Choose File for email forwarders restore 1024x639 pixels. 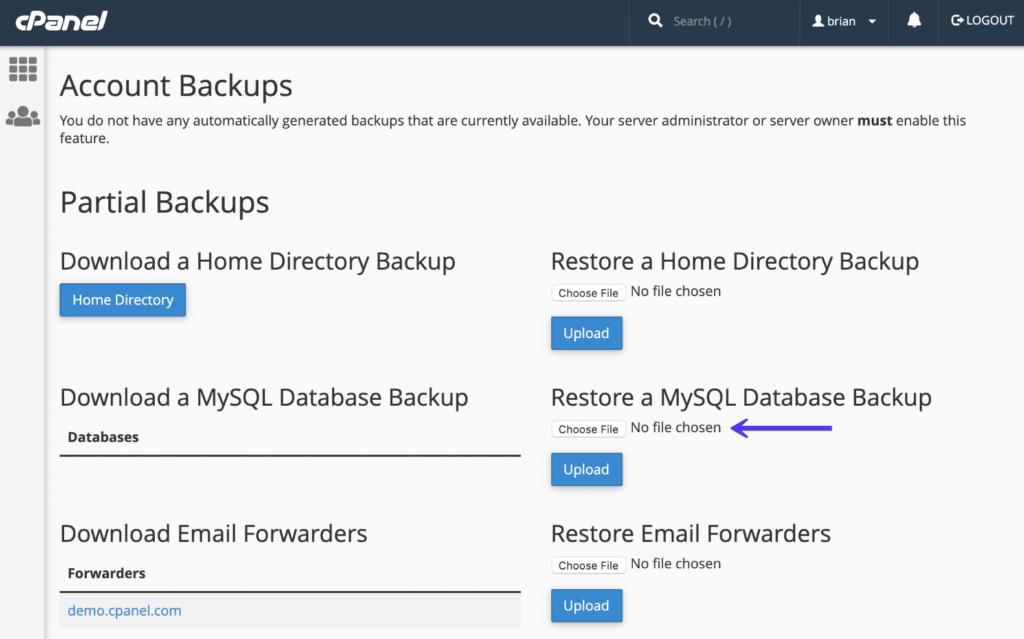588,564
